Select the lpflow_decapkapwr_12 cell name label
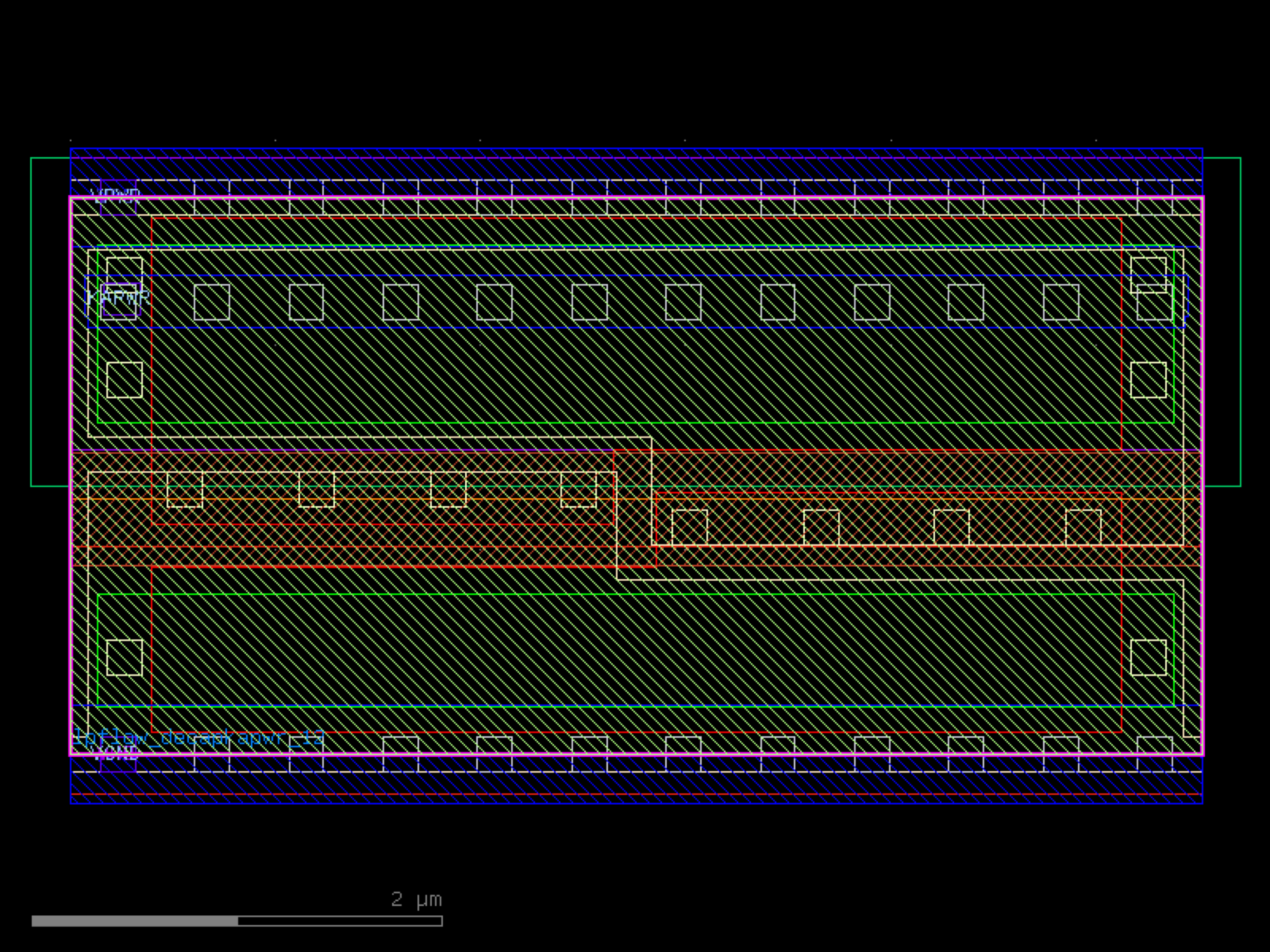The height and width of the screenshot is (952, 1270). (198, 737)
